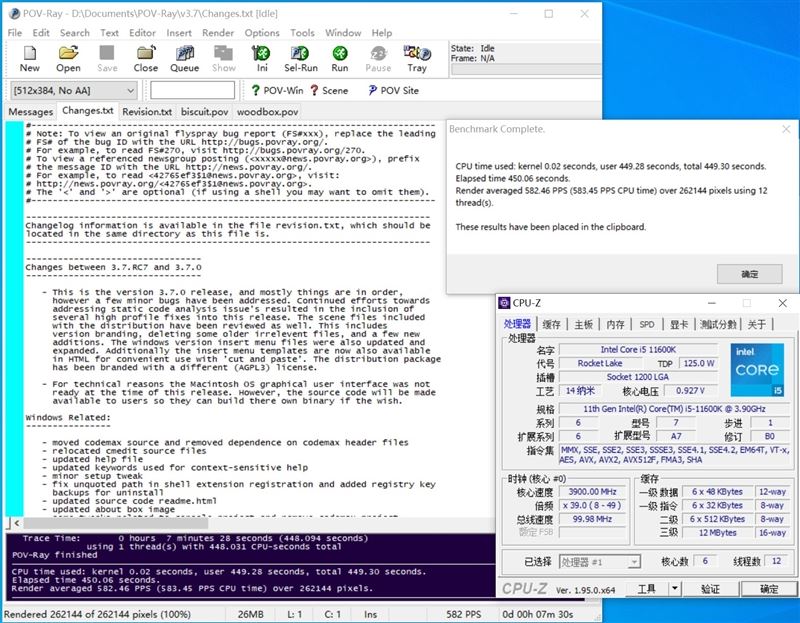The height and width of the screenshot is (623, 800).
Task: Select the 内存 tab in CPU-Z
Action: [615, 325]
